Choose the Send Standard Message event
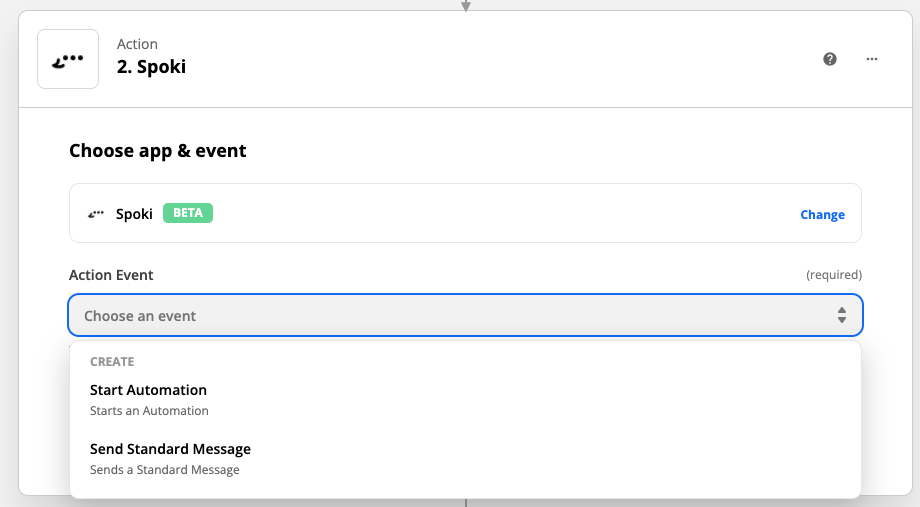 170,449
